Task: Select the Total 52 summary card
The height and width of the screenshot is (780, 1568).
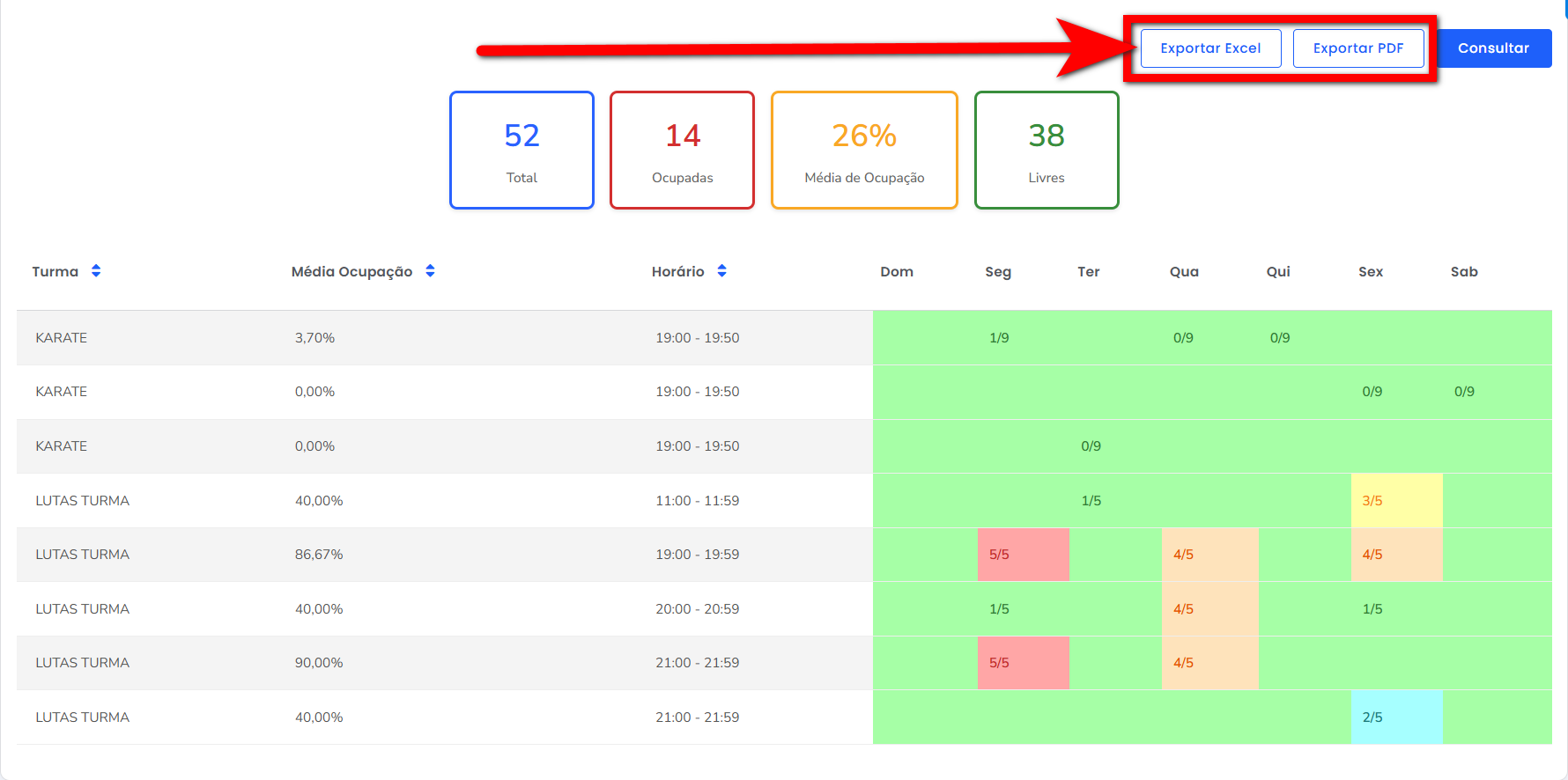Action: pyautogui.click(x=521, y=151)
